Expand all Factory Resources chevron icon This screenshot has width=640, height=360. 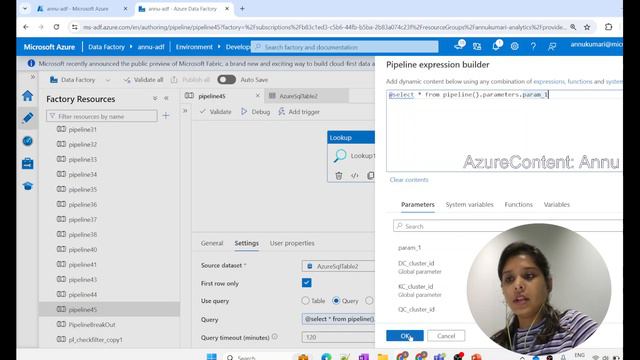tap(155, 98)
